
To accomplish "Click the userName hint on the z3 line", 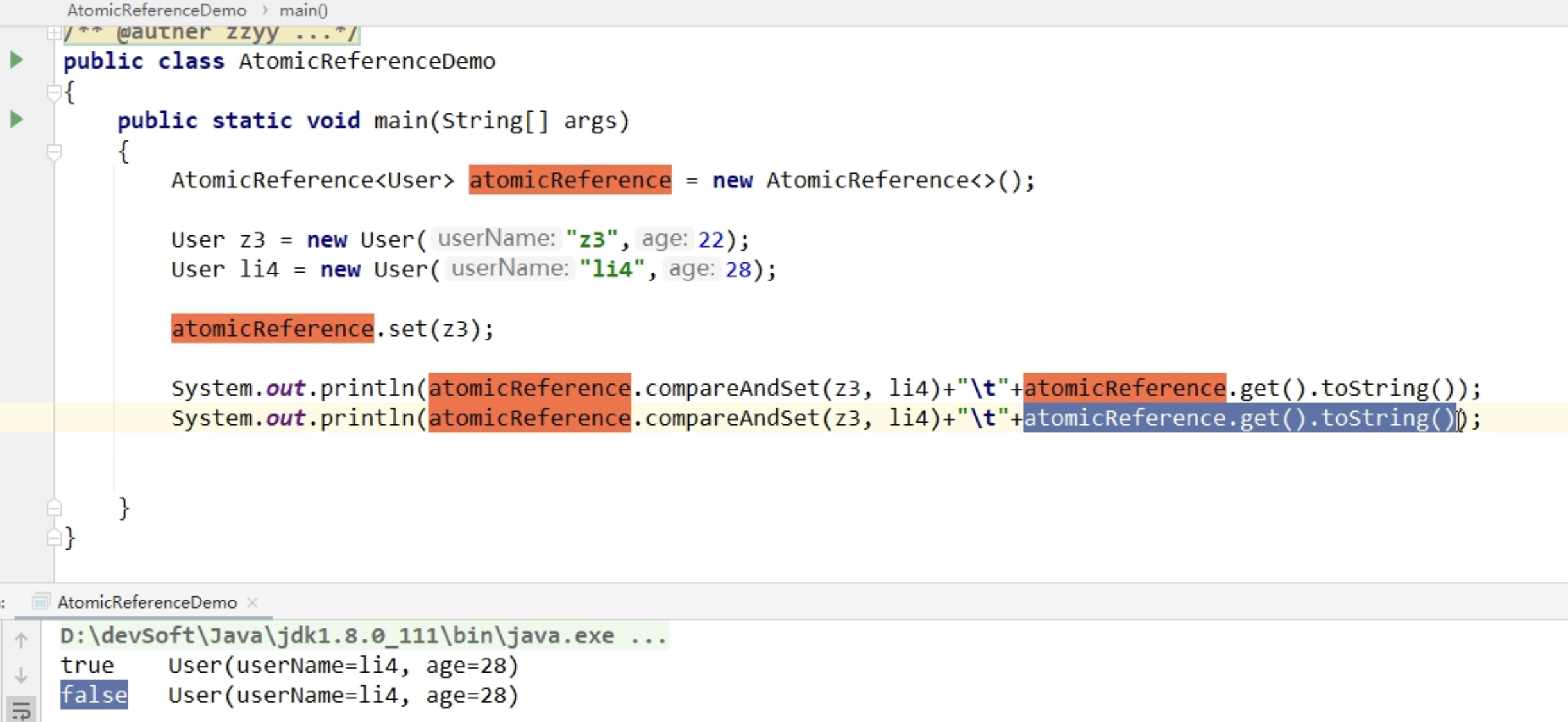I will (496, 239).
